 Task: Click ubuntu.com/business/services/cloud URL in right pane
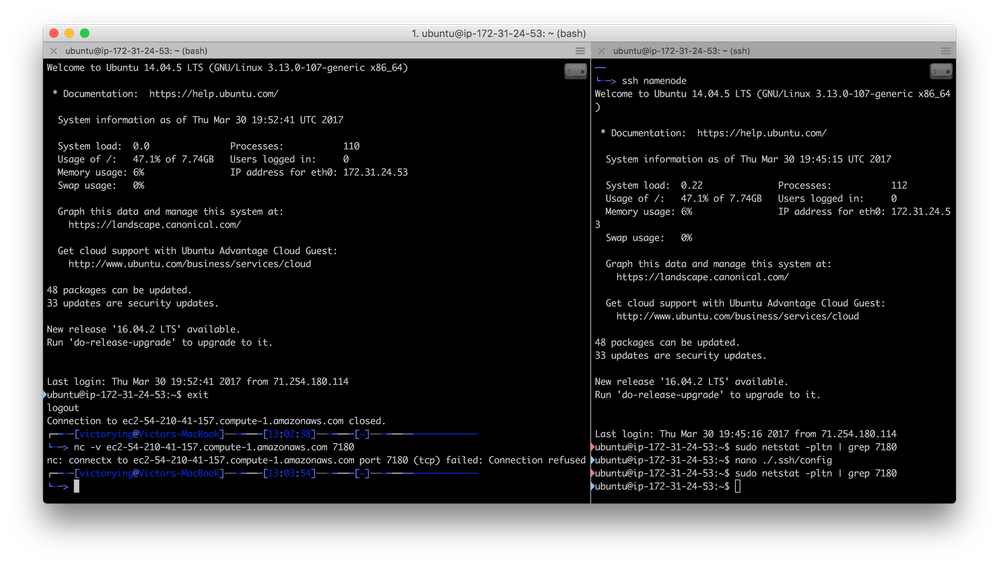(x=738, y=316)
